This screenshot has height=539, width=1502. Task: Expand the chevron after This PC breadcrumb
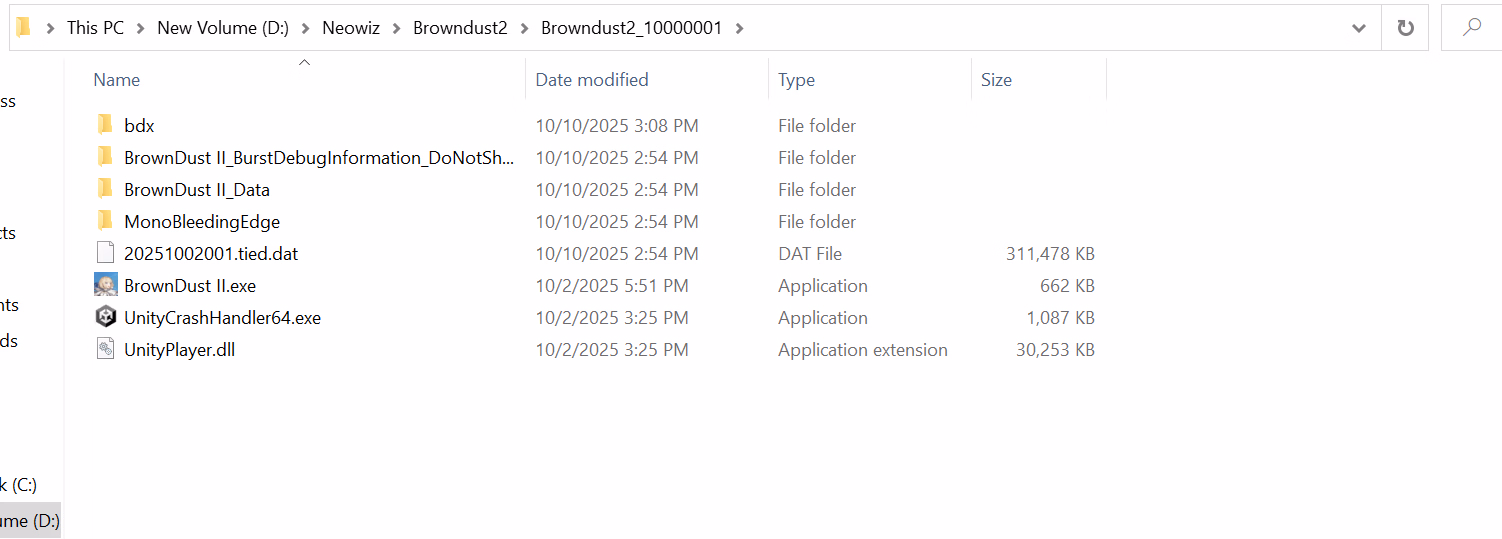pos(141,28)
